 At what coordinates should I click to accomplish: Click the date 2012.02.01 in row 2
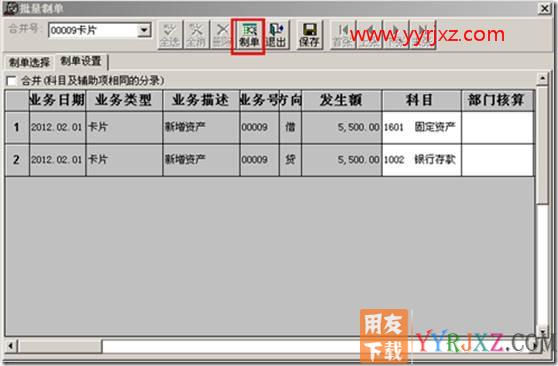(x=57, y=160)
